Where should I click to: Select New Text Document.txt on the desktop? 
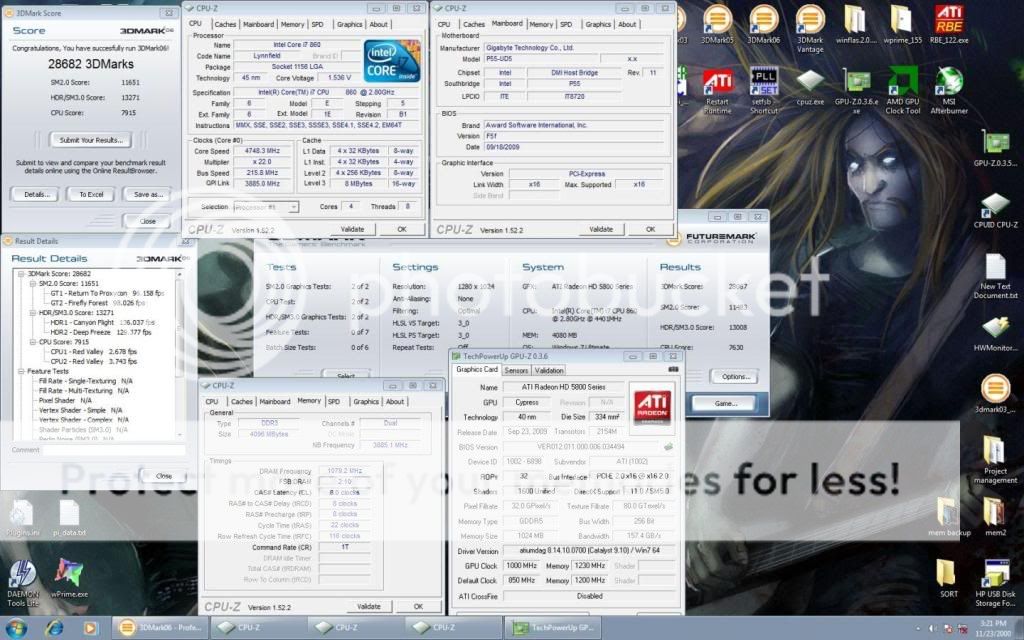click(x=995, y=277)
